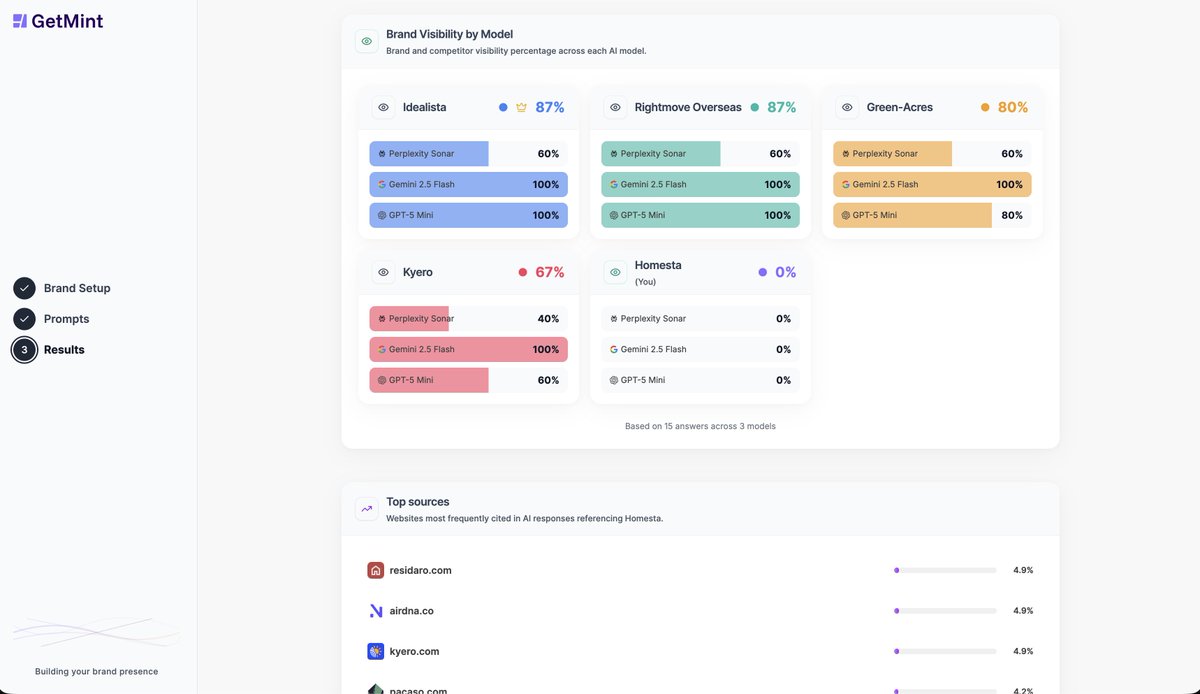Click the Top sources heading

(418, 502)
